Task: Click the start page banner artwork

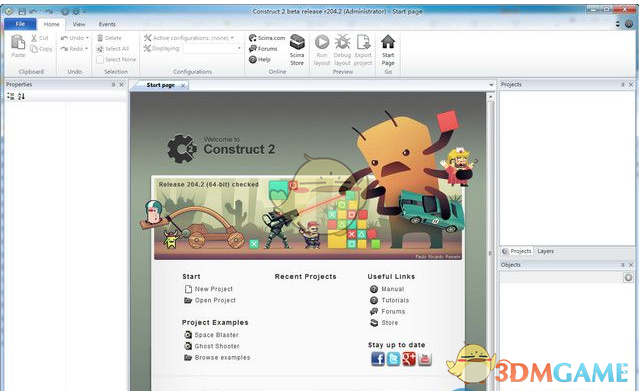Action: (x=308, y=218)
